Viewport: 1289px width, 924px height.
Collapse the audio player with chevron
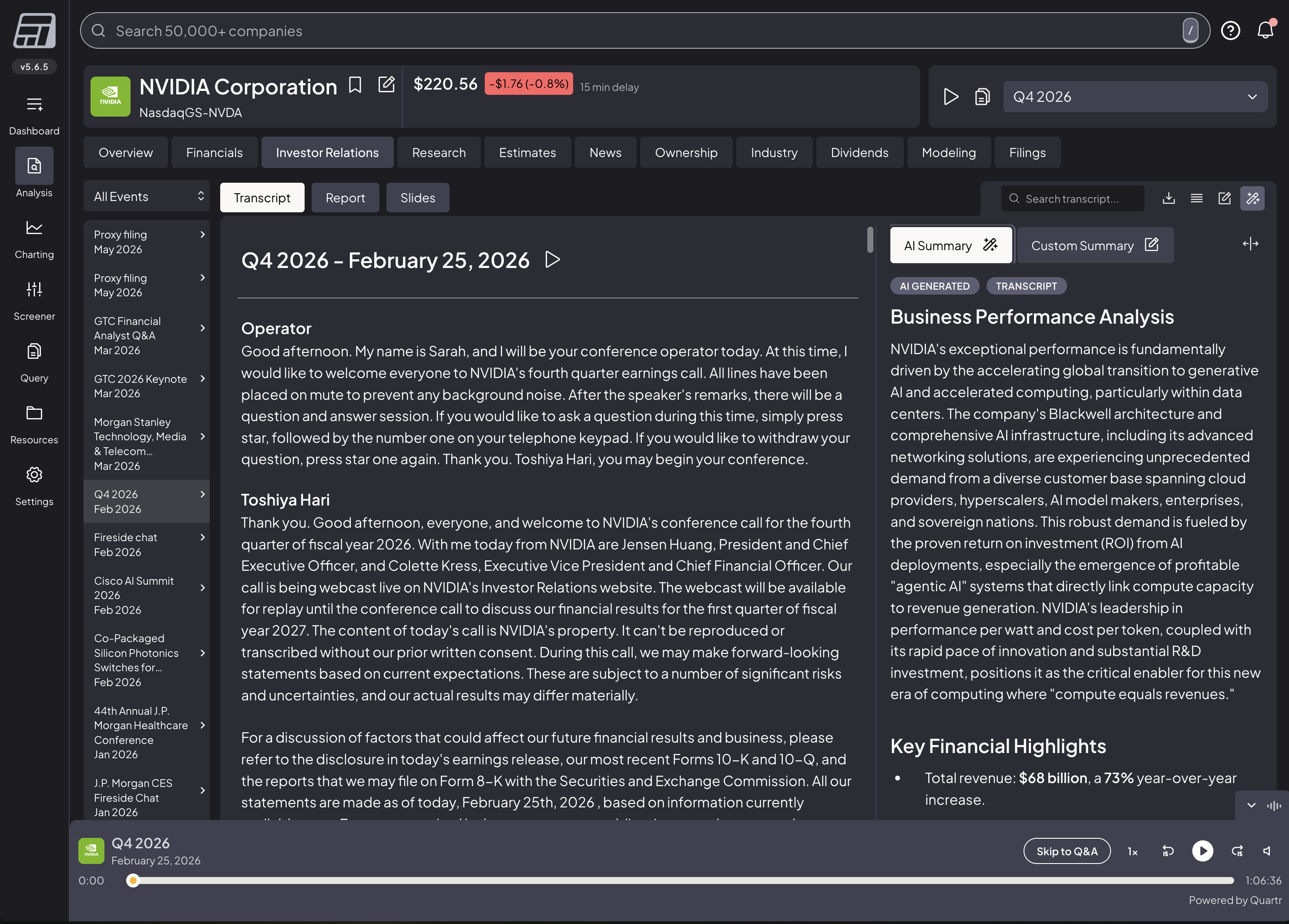tap(1251, 805)
